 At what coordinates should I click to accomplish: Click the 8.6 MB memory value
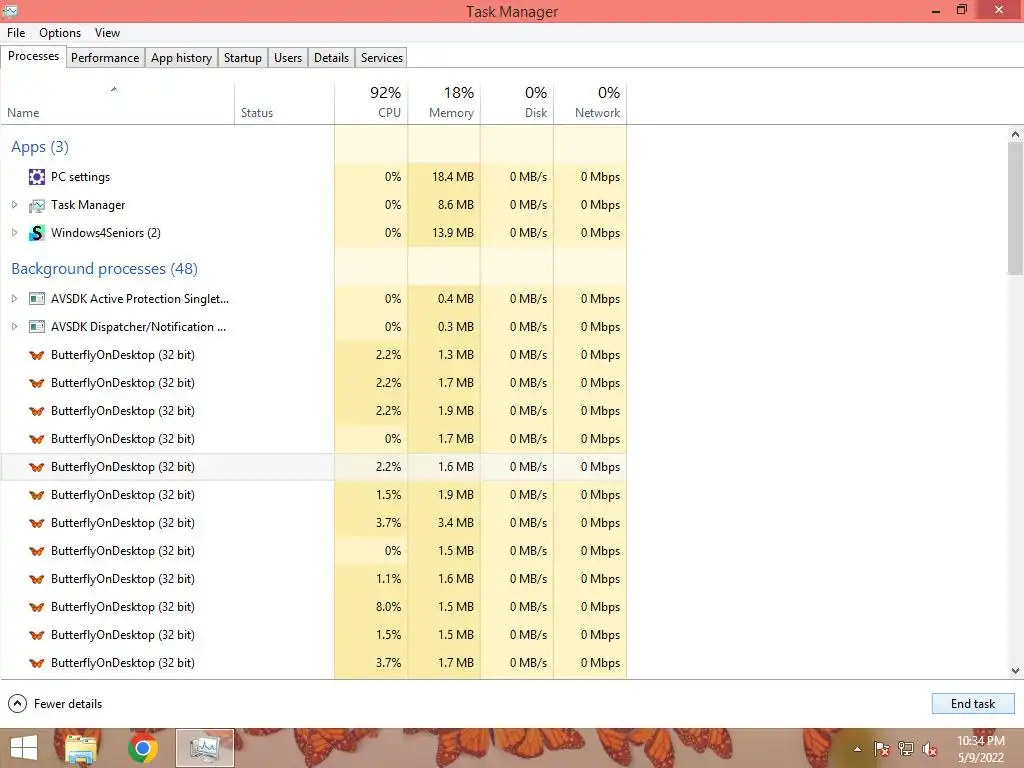[x=456, y=205]
